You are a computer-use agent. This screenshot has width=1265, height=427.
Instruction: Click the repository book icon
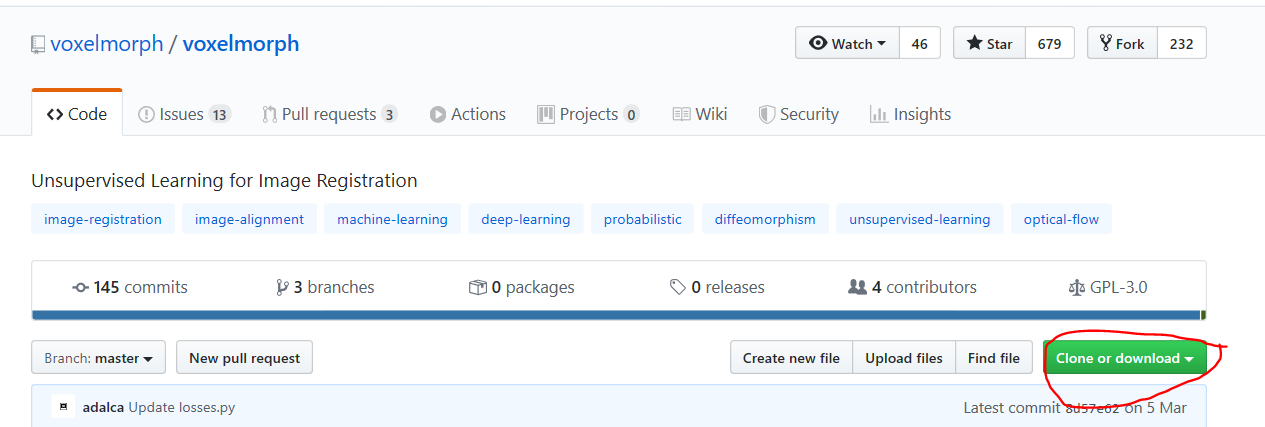click(38, 45)
